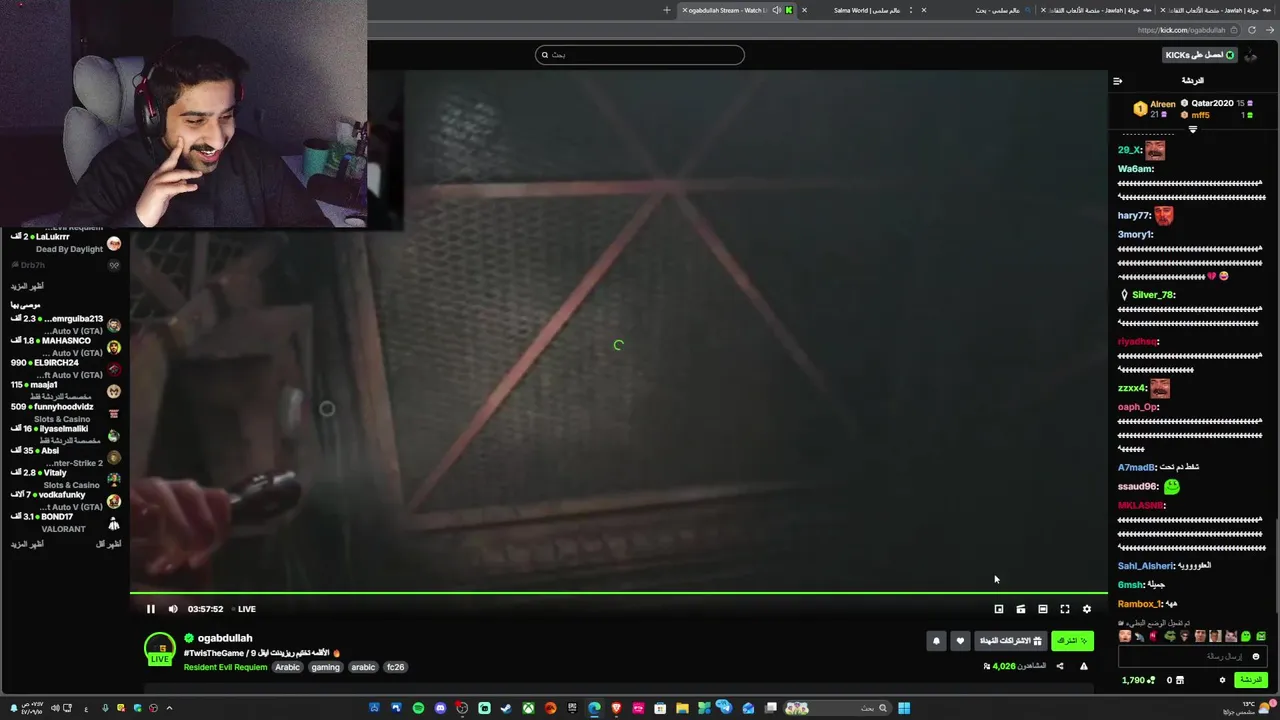
Task: Expand the chat leaderboard dropdown arrow
Action: click(1192, 129)
